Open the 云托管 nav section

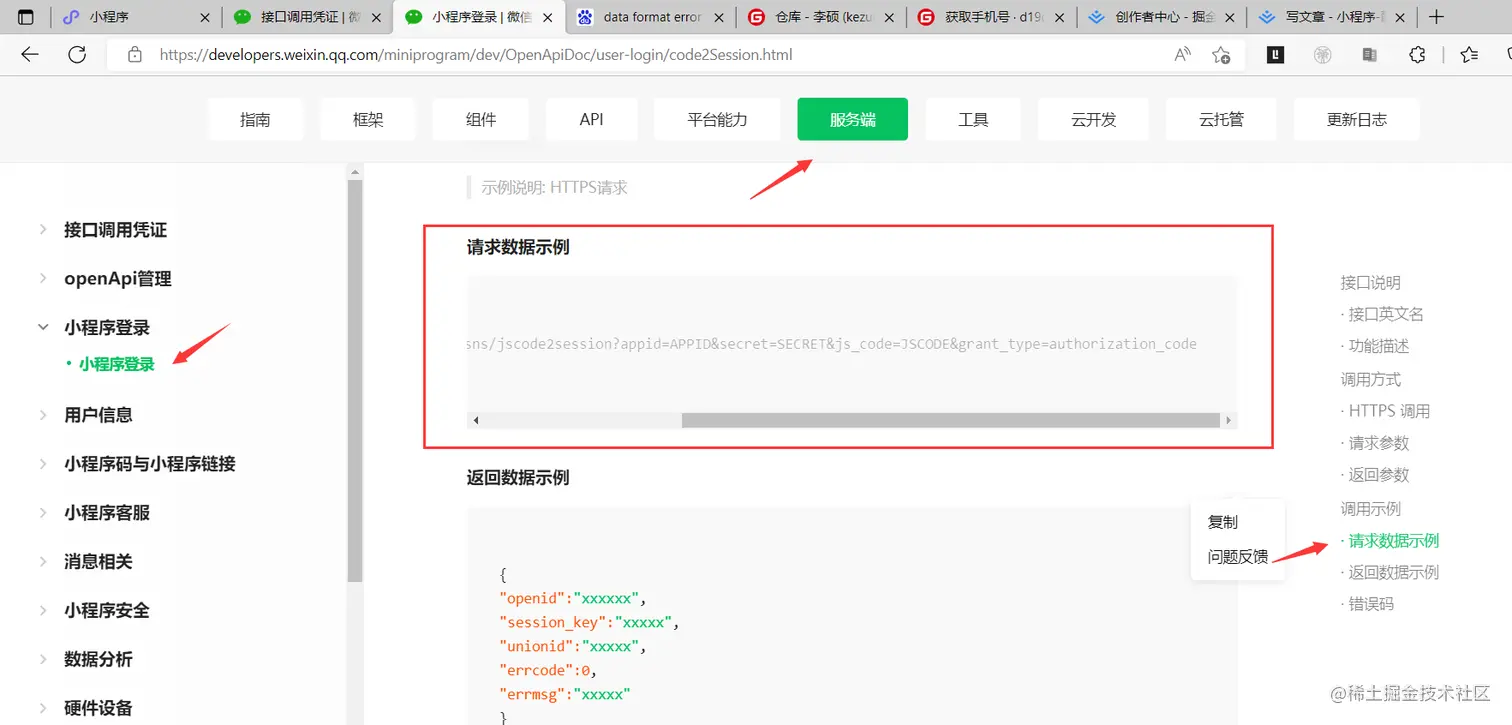click(x=1221, y=119)
